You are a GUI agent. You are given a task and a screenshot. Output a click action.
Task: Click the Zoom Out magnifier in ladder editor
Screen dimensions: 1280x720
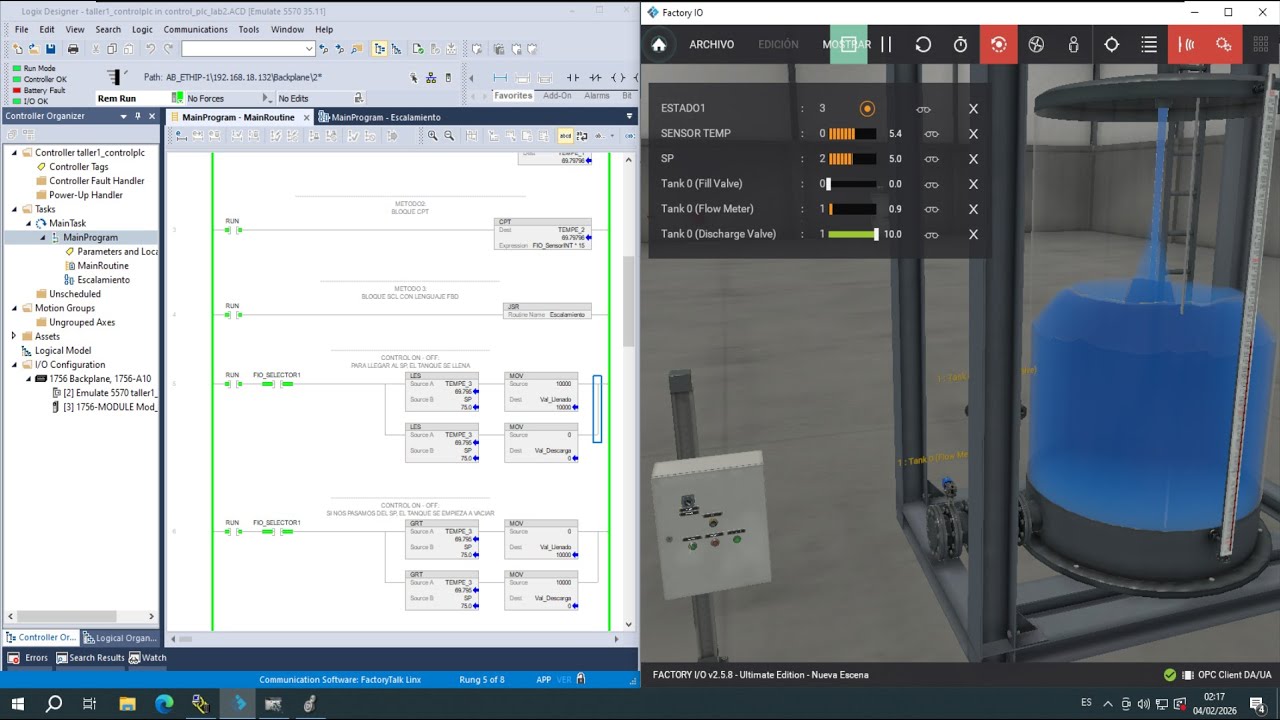tap(449, 136)
